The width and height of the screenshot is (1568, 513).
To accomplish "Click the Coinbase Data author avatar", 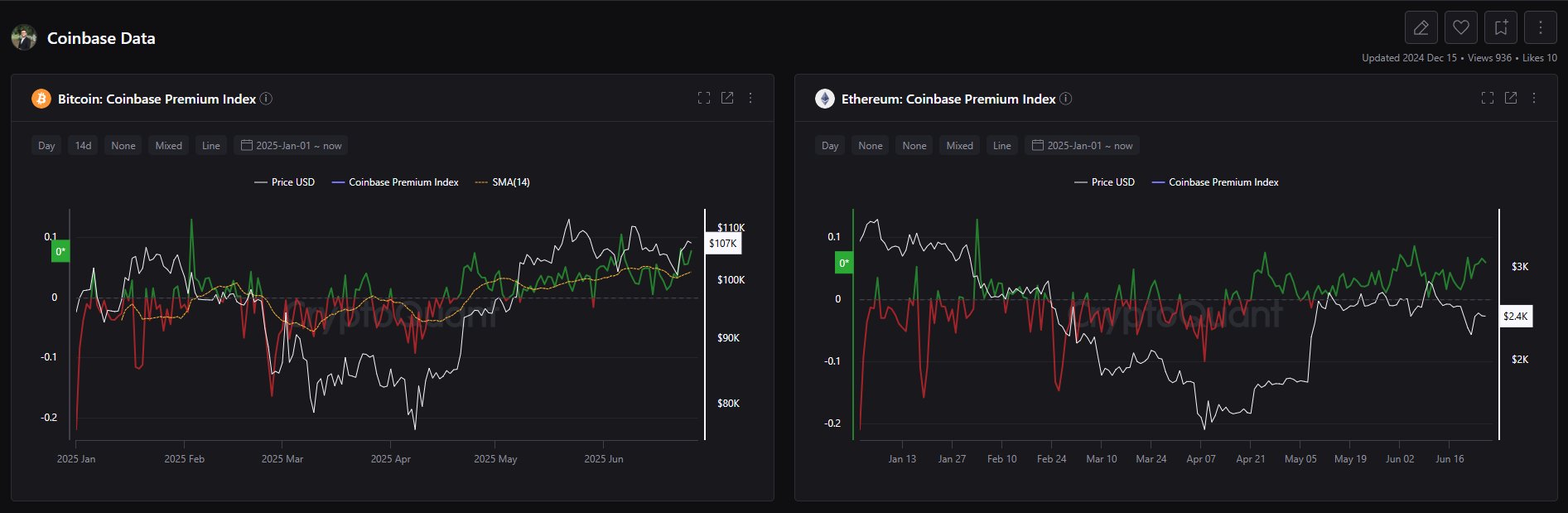I will [x=24, y=38].
